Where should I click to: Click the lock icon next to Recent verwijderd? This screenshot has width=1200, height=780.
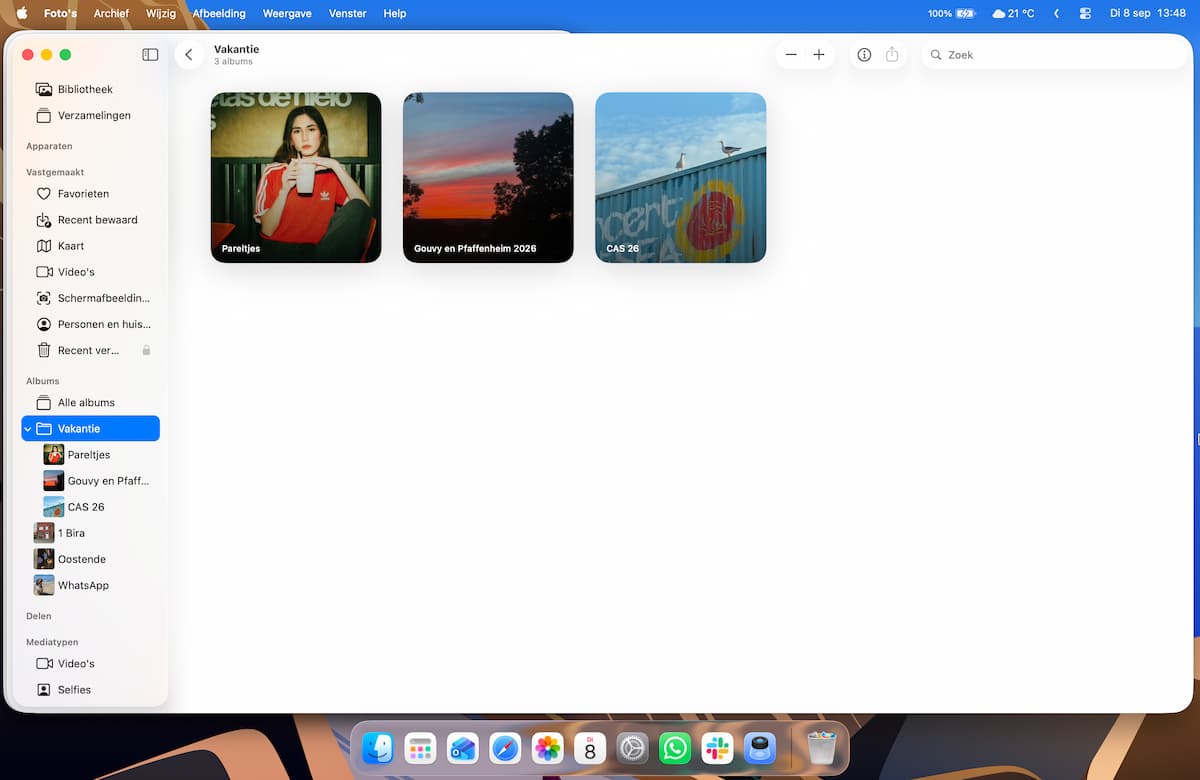click(x=146, y=350)
